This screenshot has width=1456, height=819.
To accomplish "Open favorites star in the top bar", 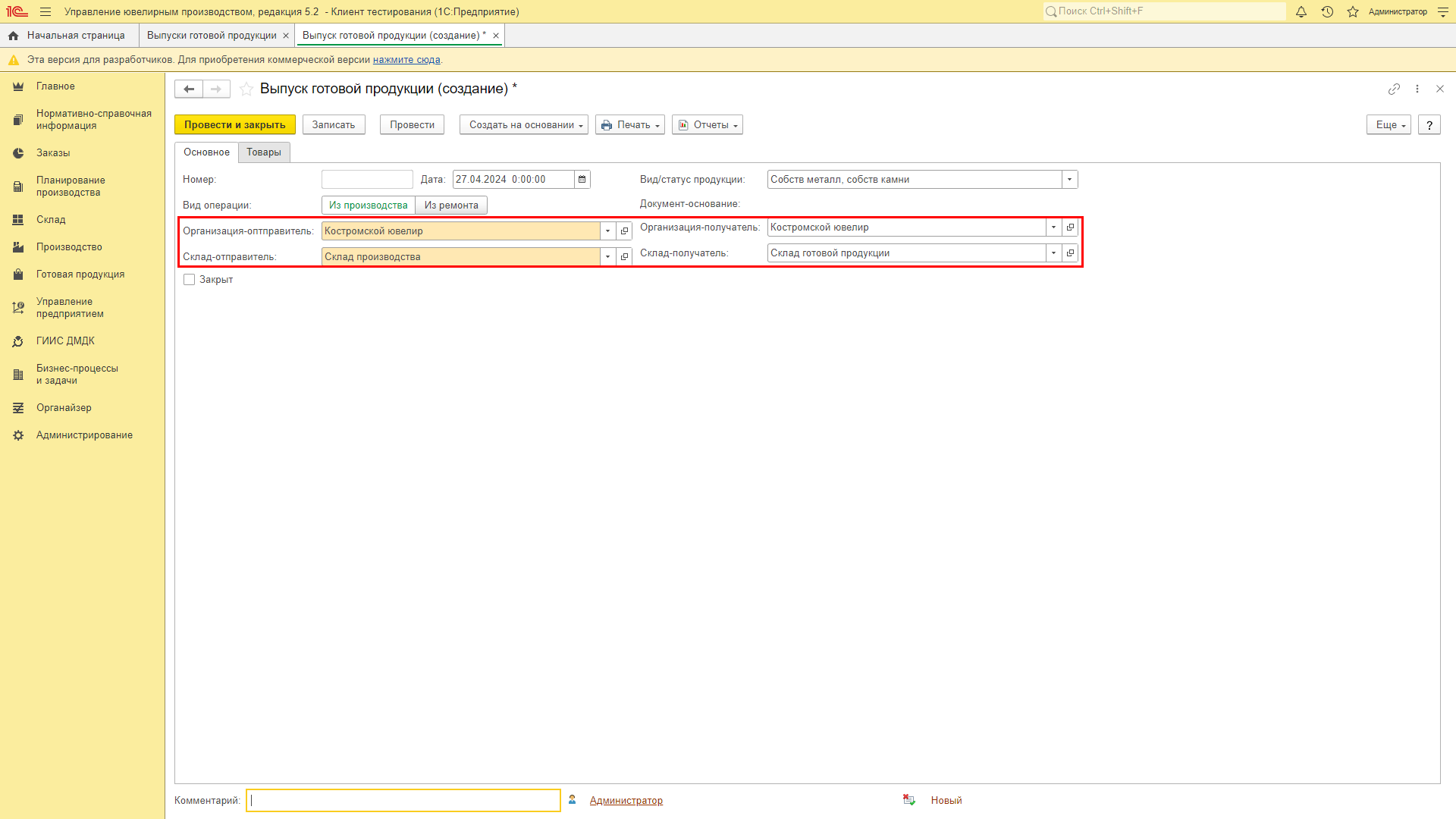I will pyautogui.click(x=1353, y=11).
